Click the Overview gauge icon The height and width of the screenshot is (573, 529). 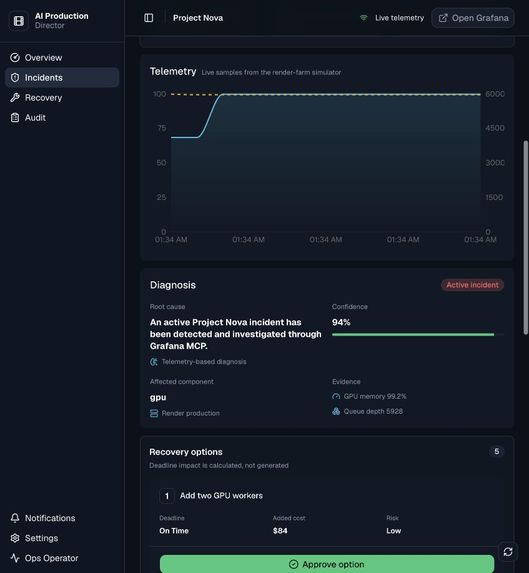point(15,58)
